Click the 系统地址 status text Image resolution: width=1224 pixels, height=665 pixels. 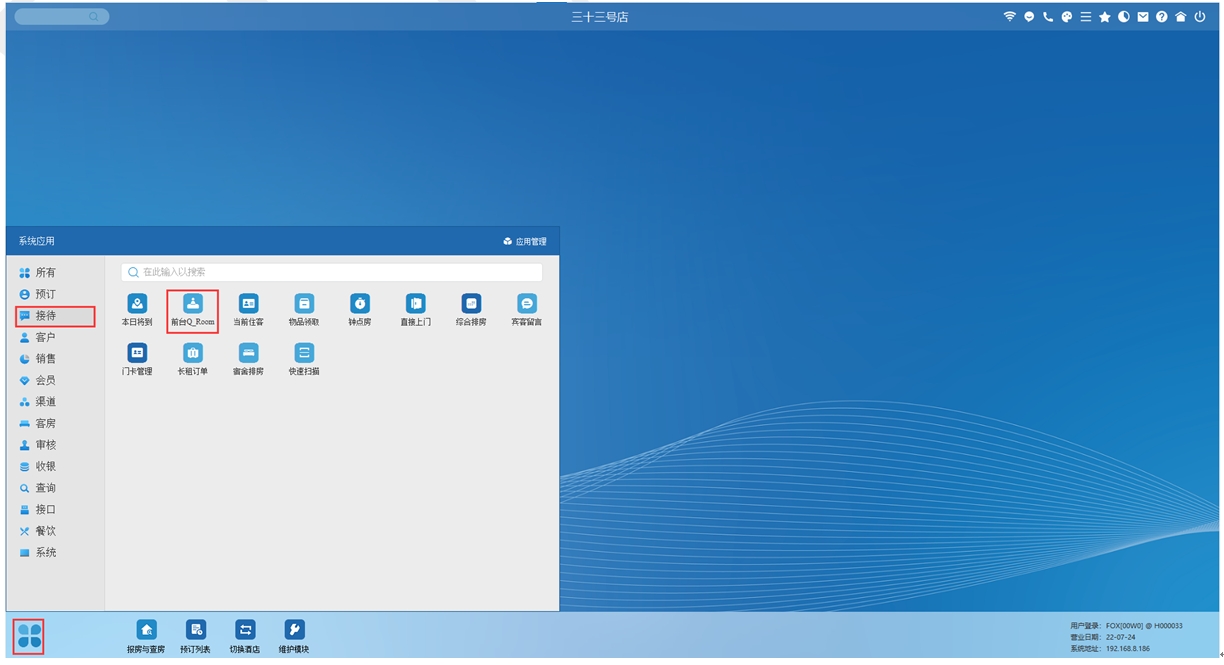click(1110, 649)
